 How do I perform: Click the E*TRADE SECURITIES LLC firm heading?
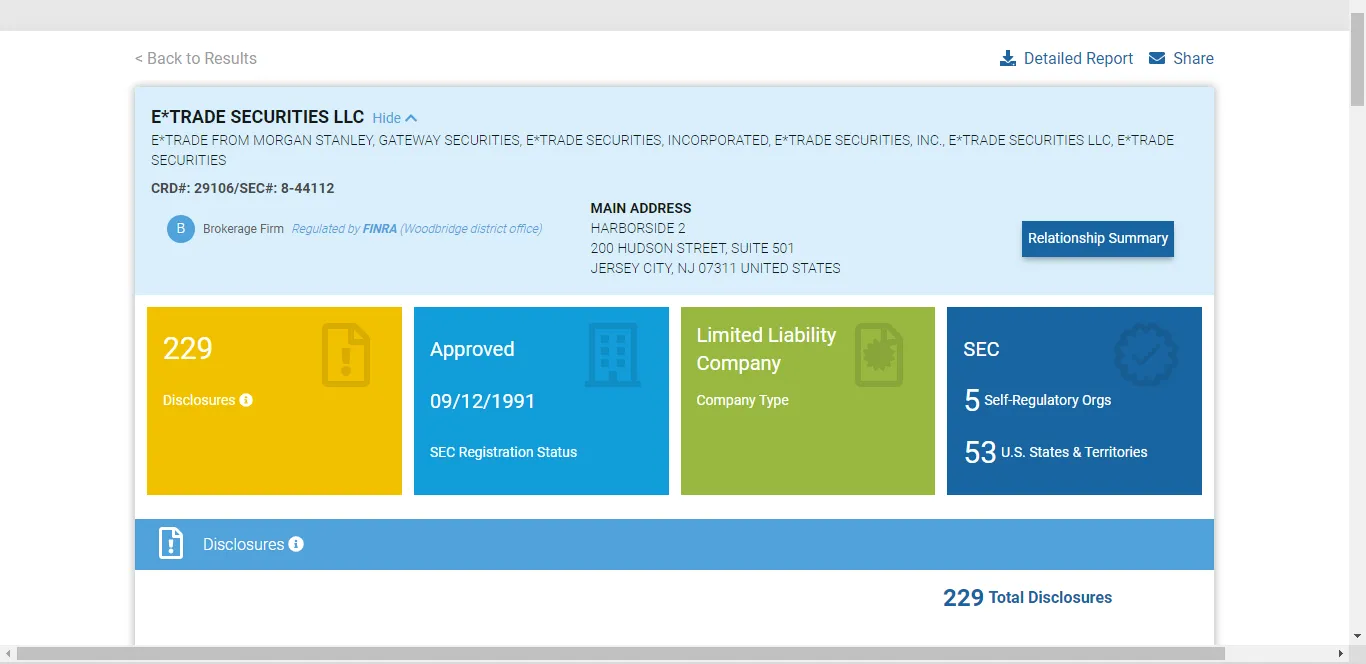click(258, 117)
